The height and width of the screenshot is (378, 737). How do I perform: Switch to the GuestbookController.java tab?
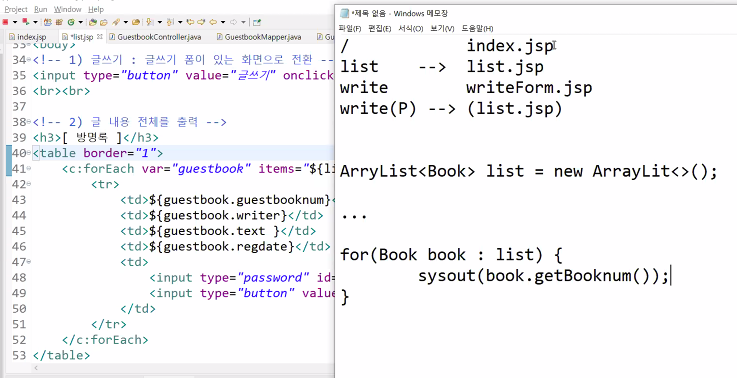(156, 37)
